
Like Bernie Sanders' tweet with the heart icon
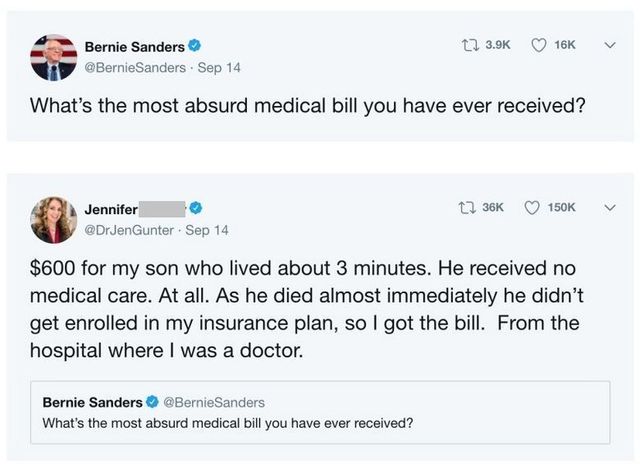pos(538,46)
